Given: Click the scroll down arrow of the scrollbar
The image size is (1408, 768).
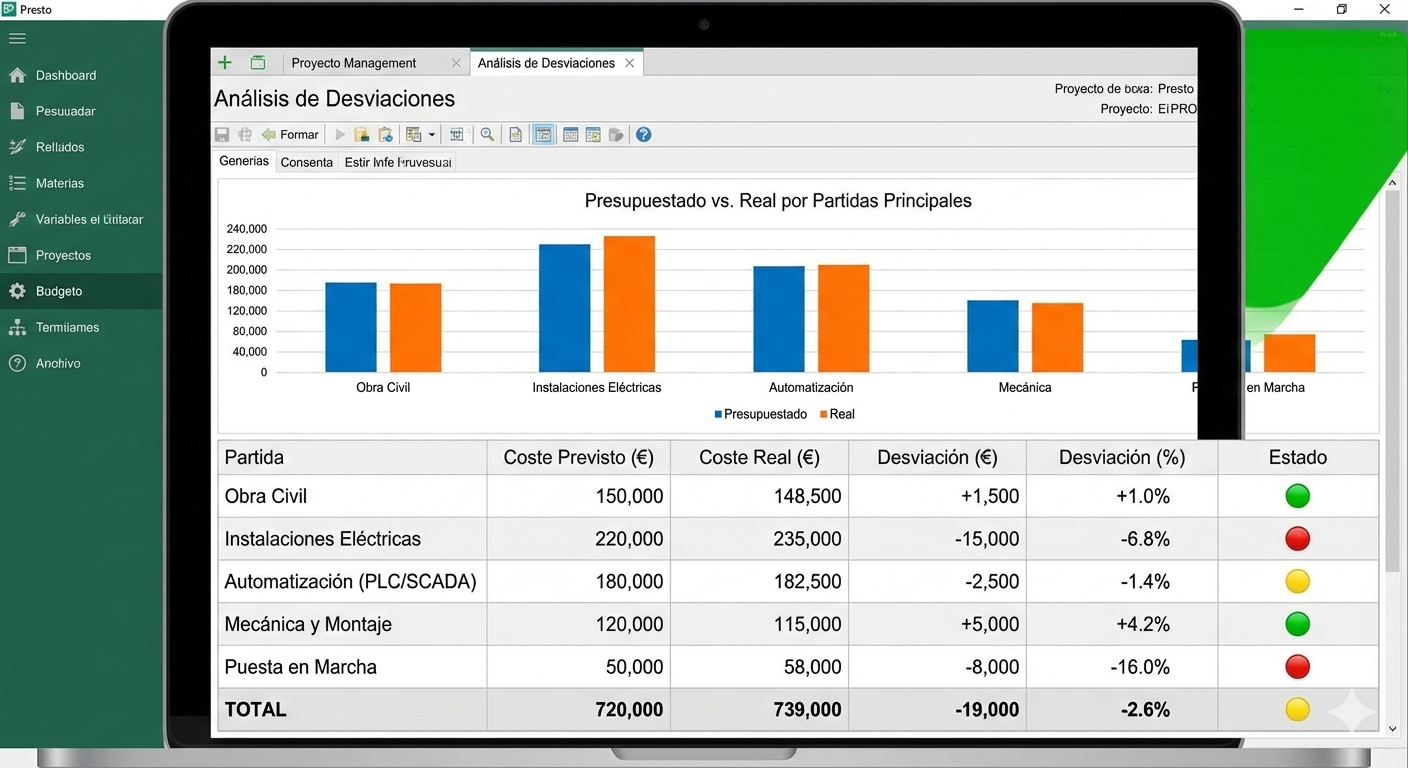Looking at the screenshot, I should pos(1392,730).
